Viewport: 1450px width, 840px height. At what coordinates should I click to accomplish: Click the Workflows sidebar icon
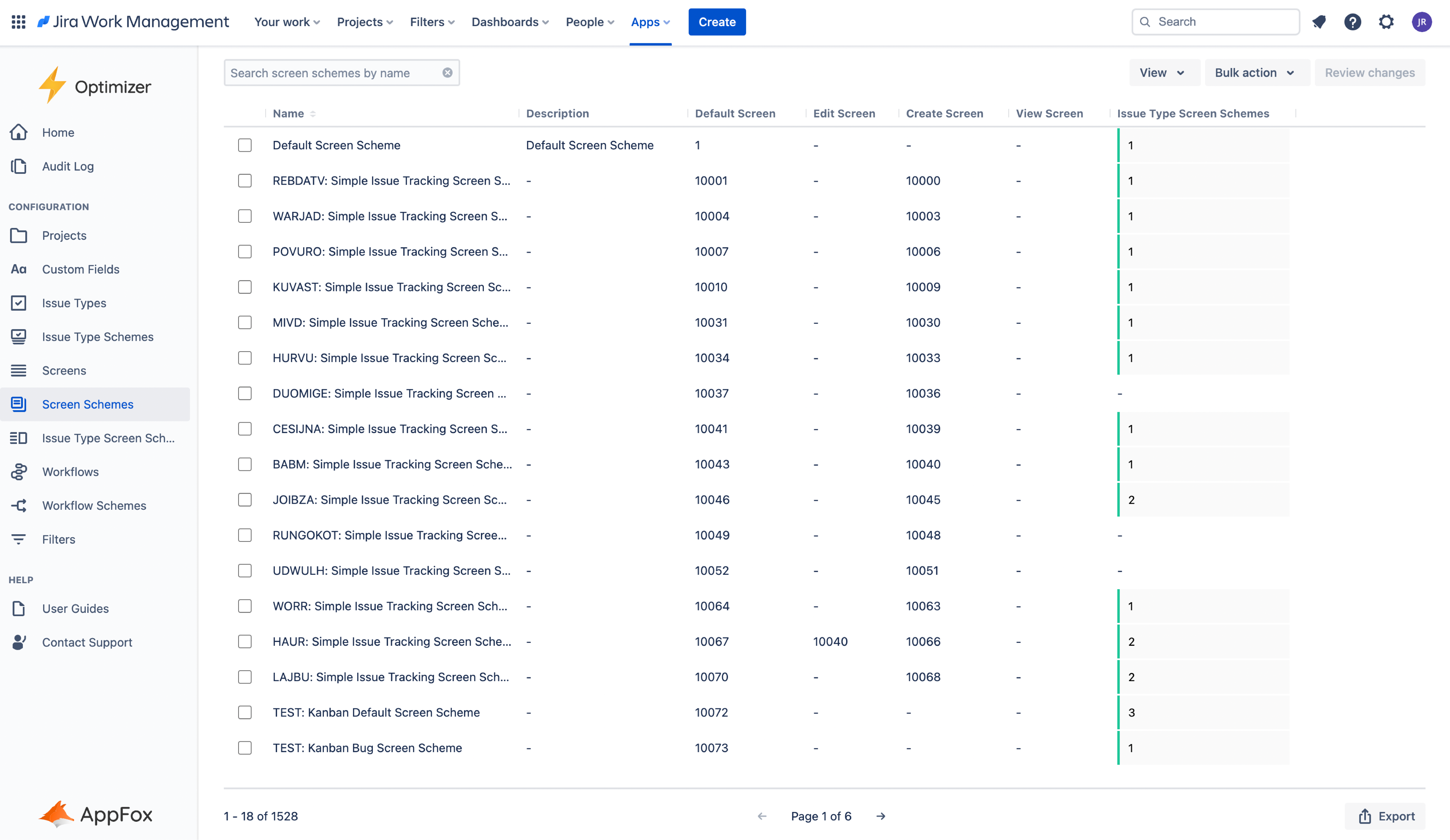[19, 471]
